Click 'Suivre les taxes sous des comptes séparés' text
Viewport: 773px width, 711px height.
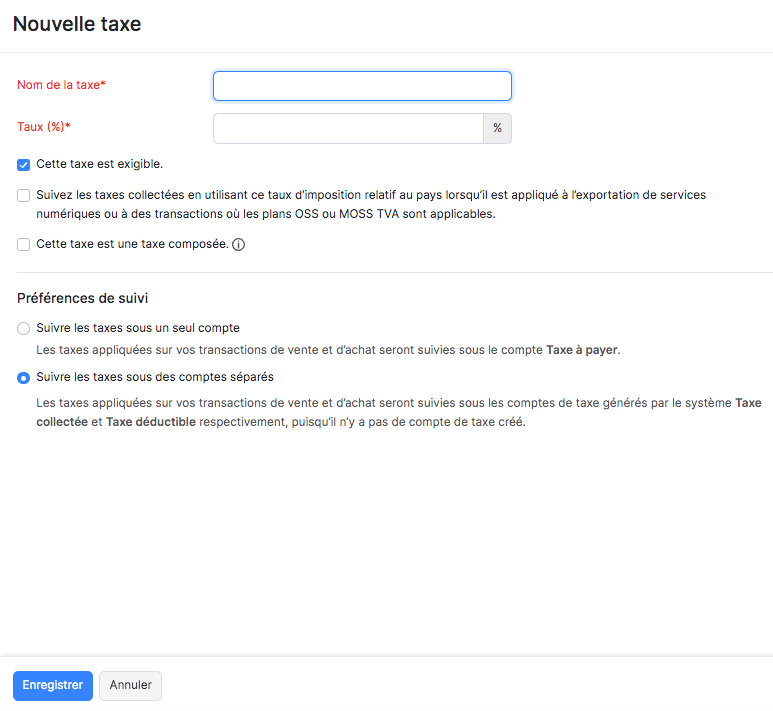tap(155, 377)
